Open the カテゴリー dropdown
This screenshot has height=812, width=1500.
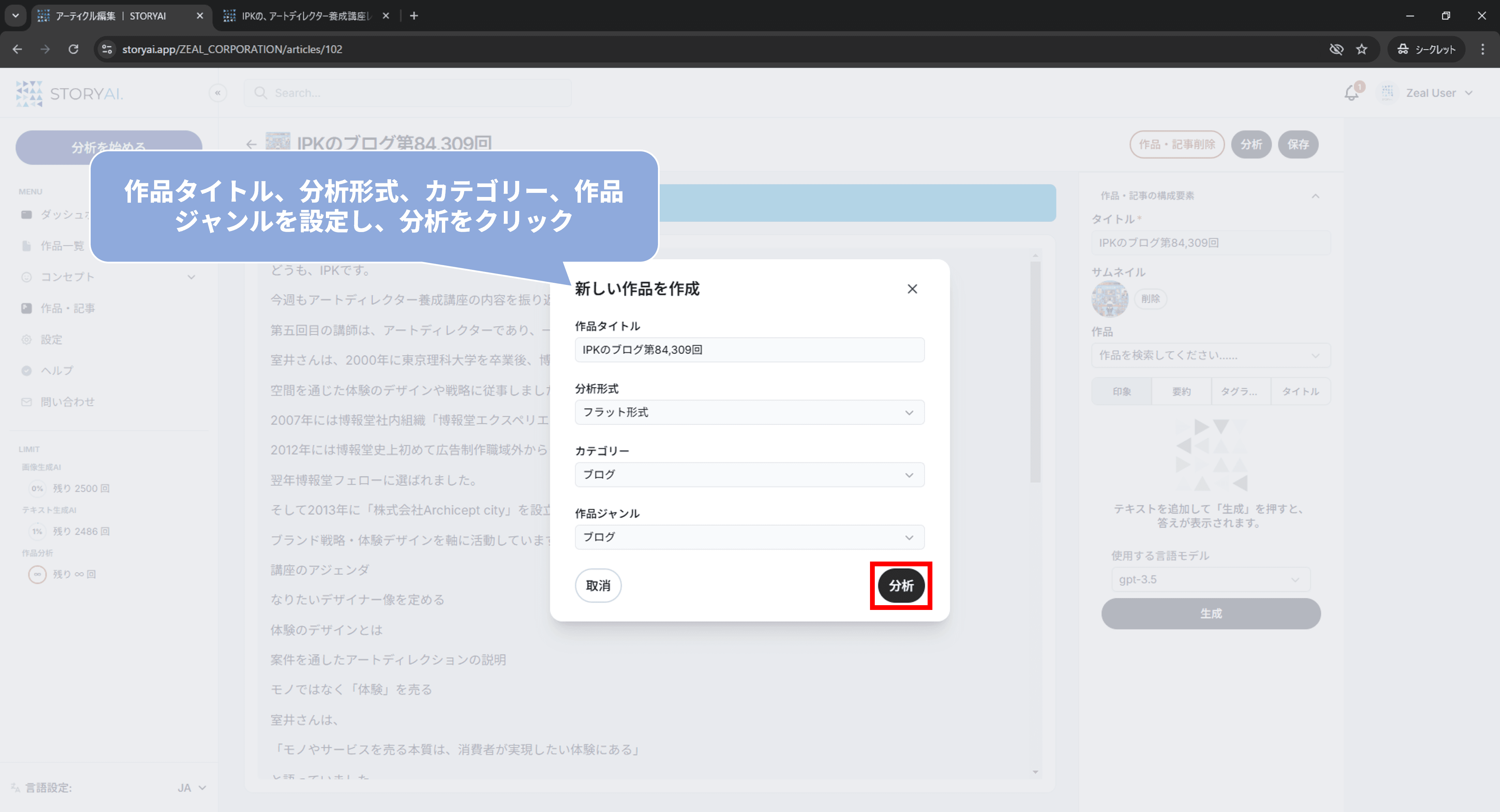749,474
